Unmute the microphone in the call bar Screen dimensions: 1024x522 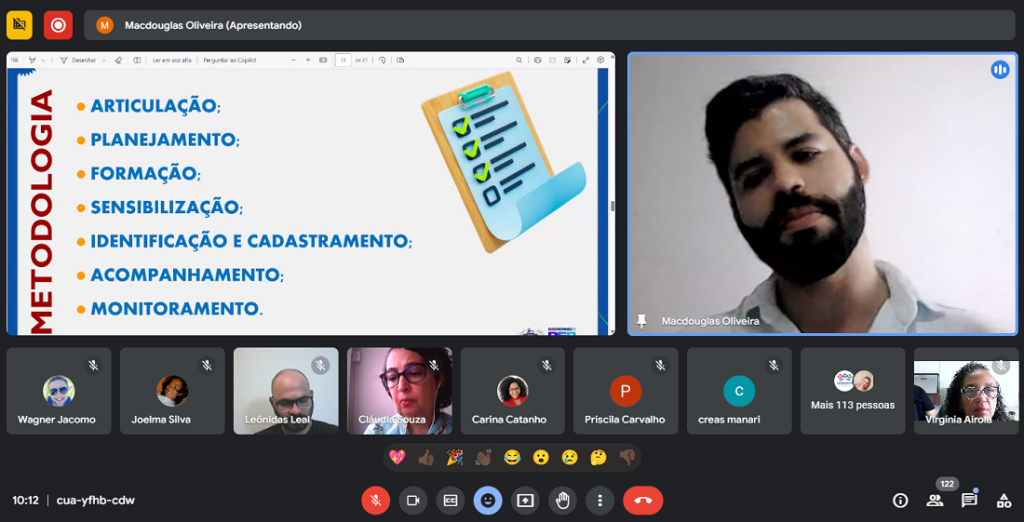(375, 500)
